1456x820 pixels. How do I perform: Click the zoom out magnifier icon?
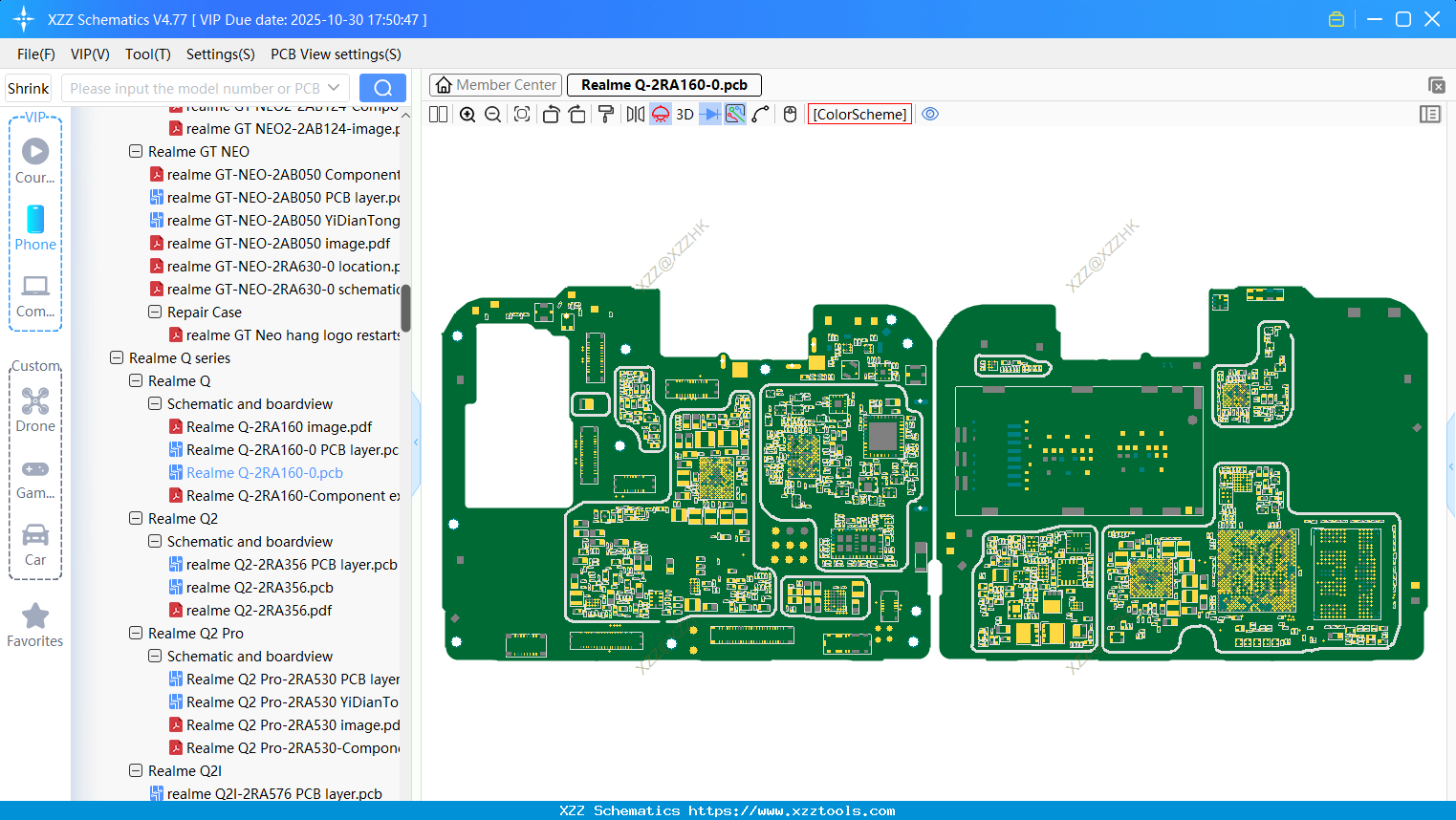(493, 115)
